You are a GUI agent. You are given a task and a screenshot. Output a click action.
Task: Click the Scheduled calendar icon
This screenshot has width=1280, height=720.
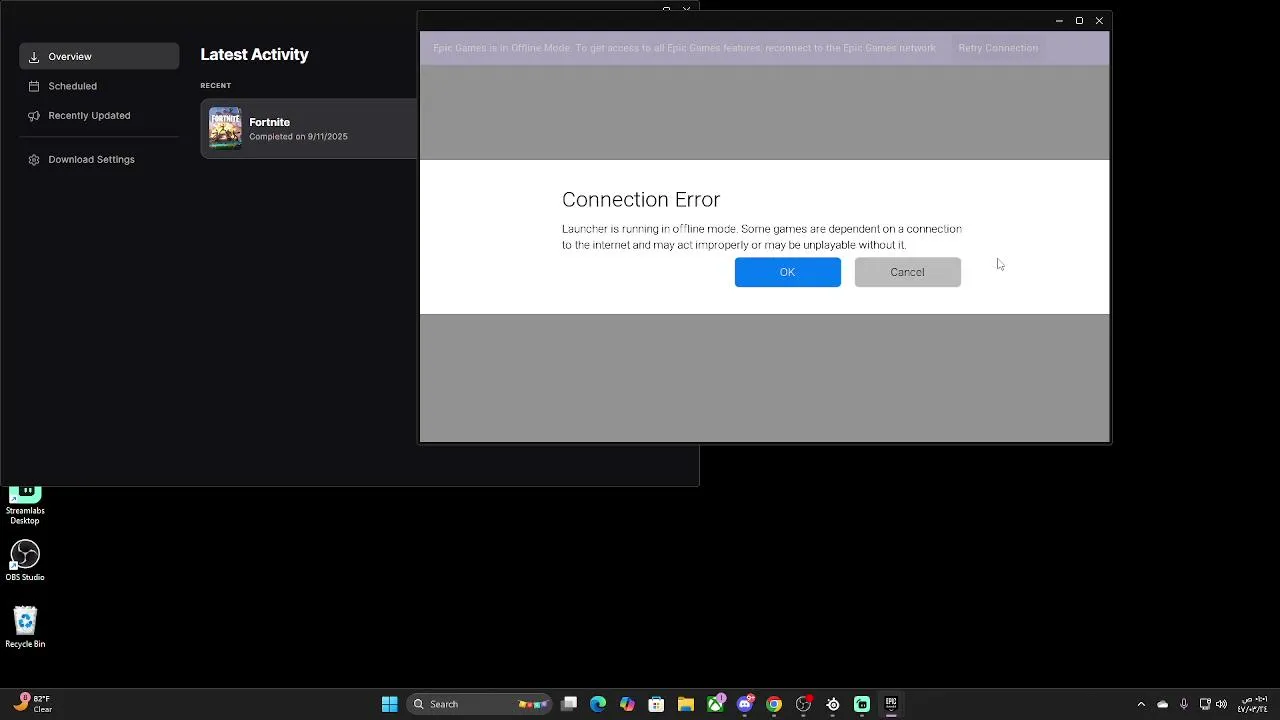[34, 86]
